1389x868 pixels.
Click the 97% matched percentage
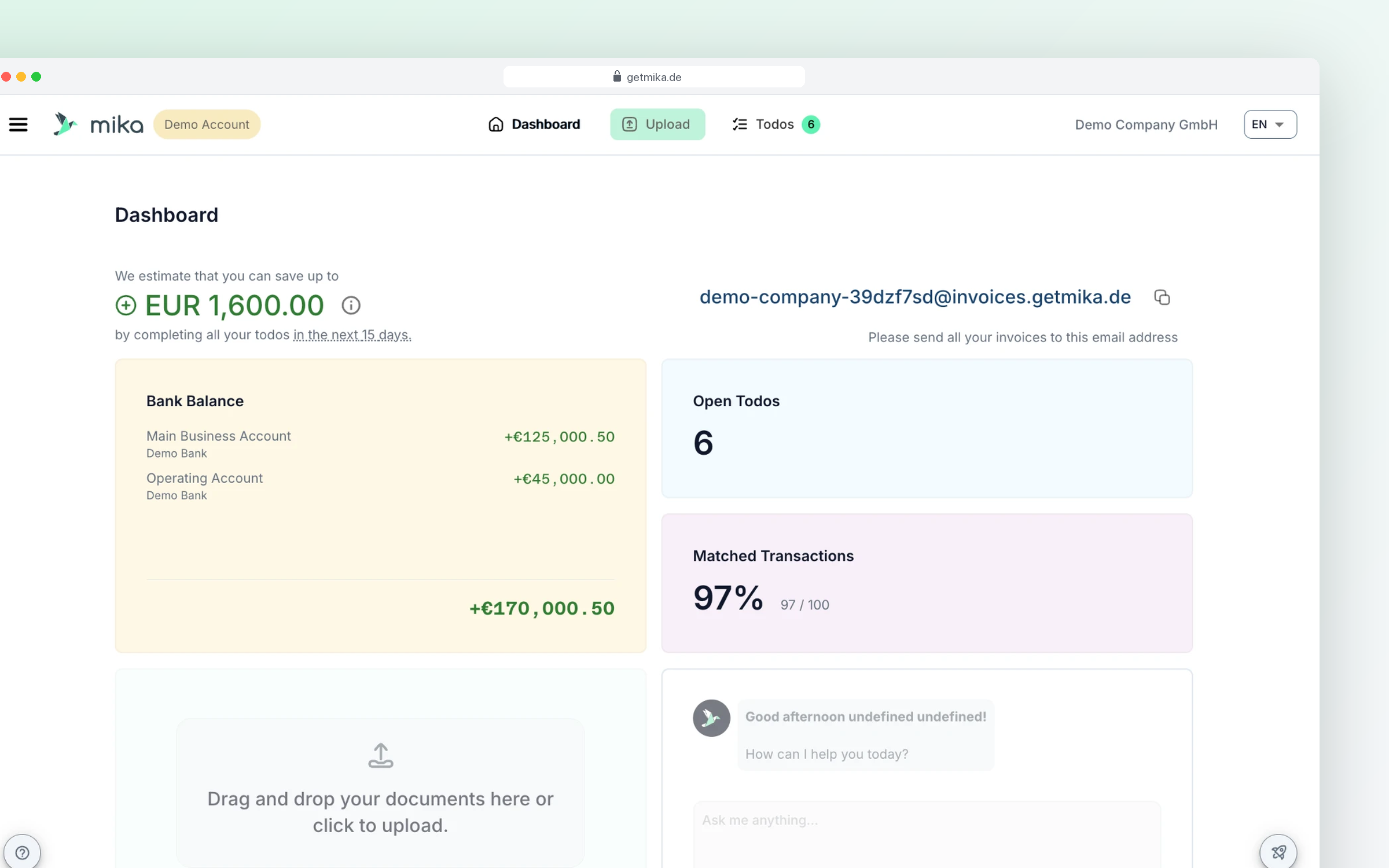click(728, 598)
